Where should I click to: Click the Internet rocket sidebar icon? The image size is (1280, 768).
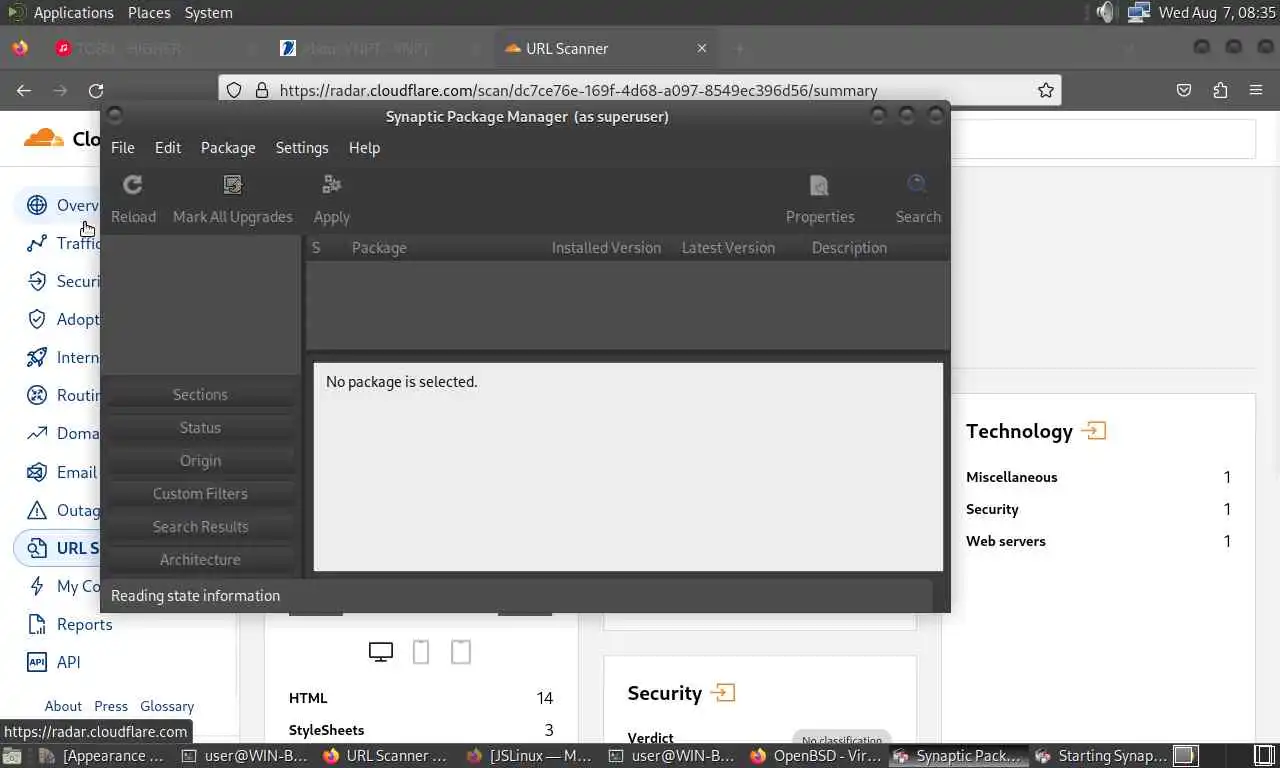pyautogui.click(x=37, y=357)
